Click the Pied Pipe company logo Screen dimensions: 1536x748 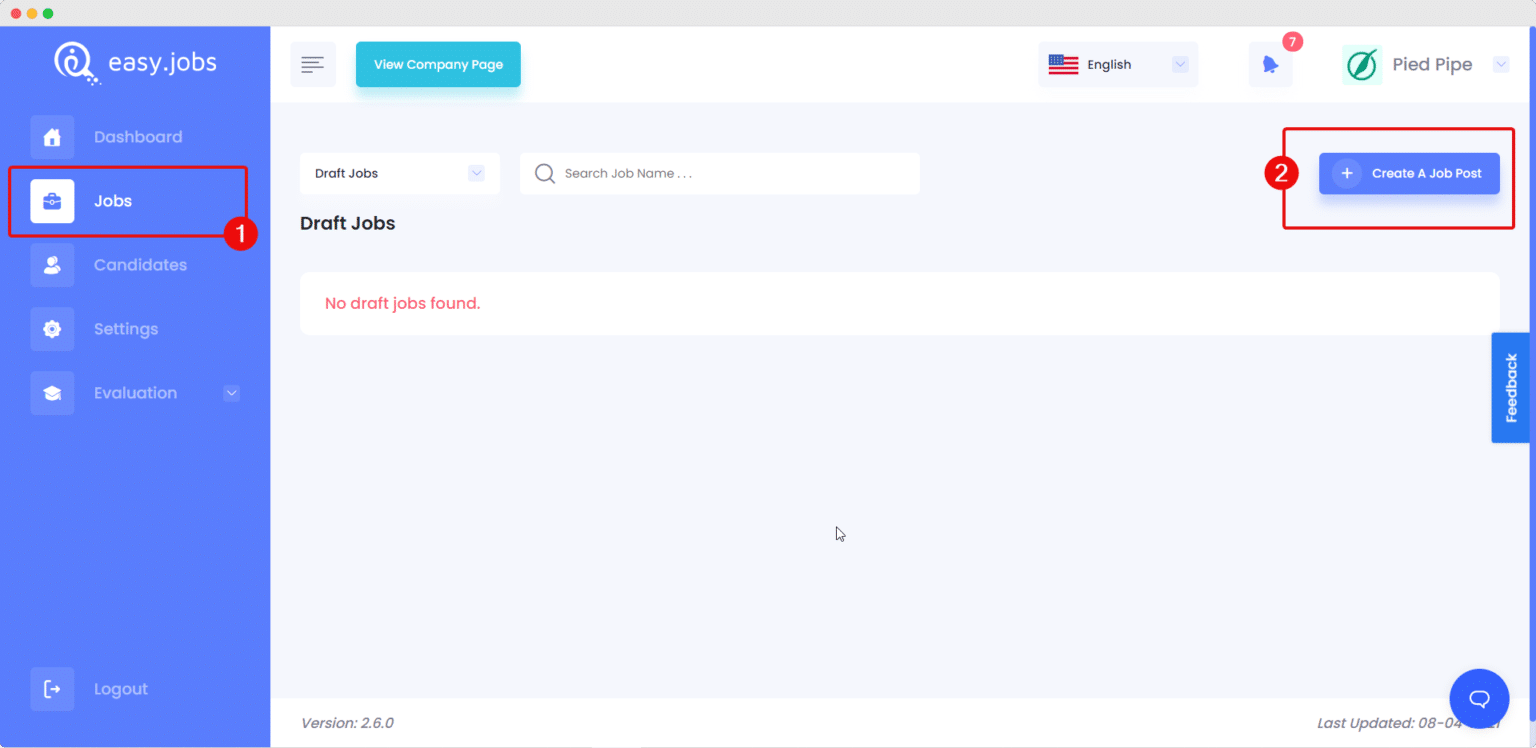pos(1361,65)
